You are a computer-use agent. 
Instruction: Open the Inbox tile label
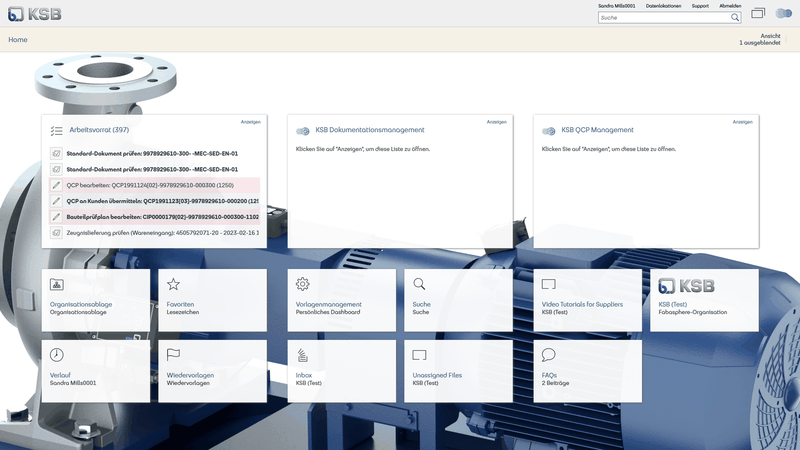pos(304,375)
